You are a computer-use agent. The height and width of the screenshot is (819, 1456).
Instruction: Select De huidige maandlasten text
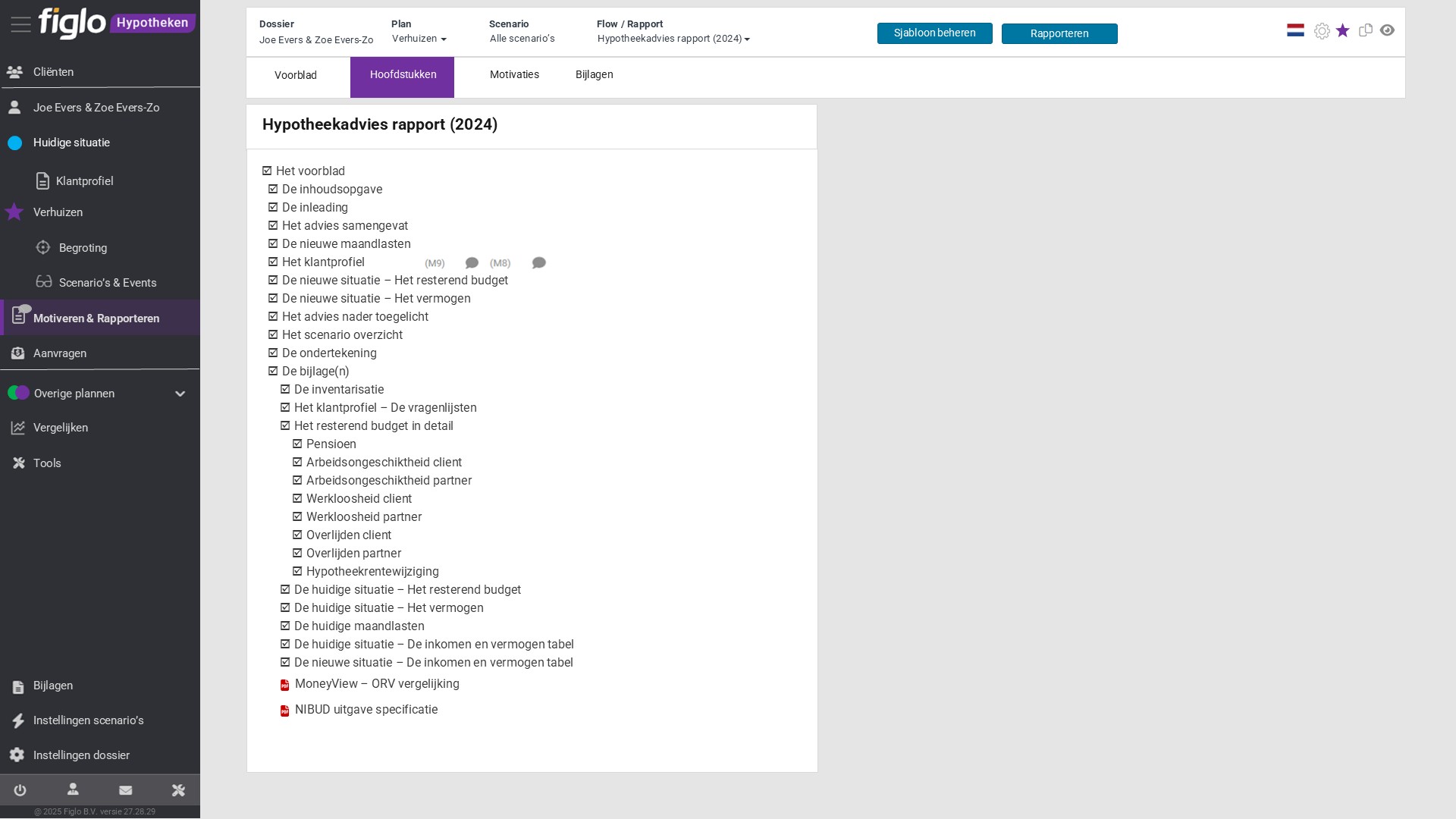click(359, 626)
